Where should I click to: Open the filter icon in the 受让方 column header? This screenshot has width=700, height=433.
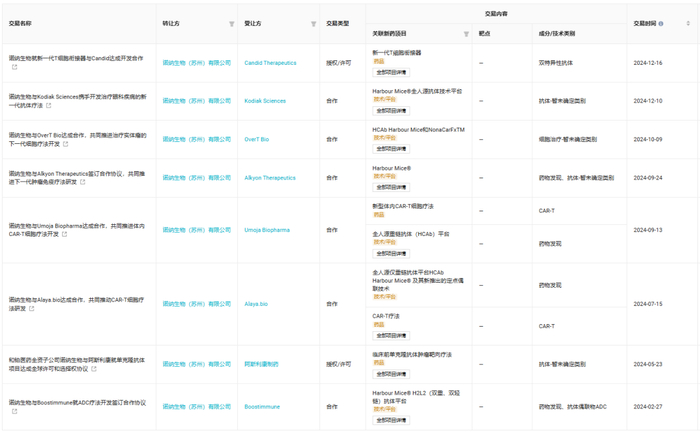[313, 24]
